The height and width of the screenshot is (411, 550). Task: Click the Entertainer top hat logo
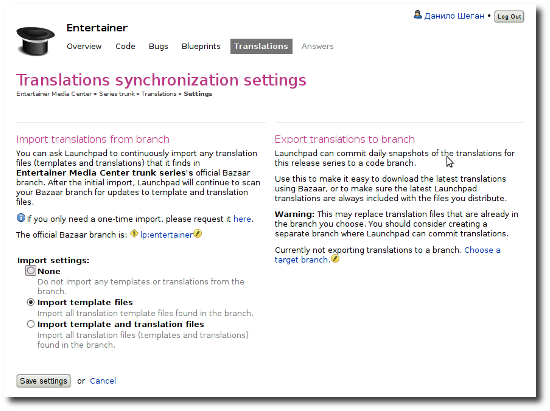pos(35,41)
